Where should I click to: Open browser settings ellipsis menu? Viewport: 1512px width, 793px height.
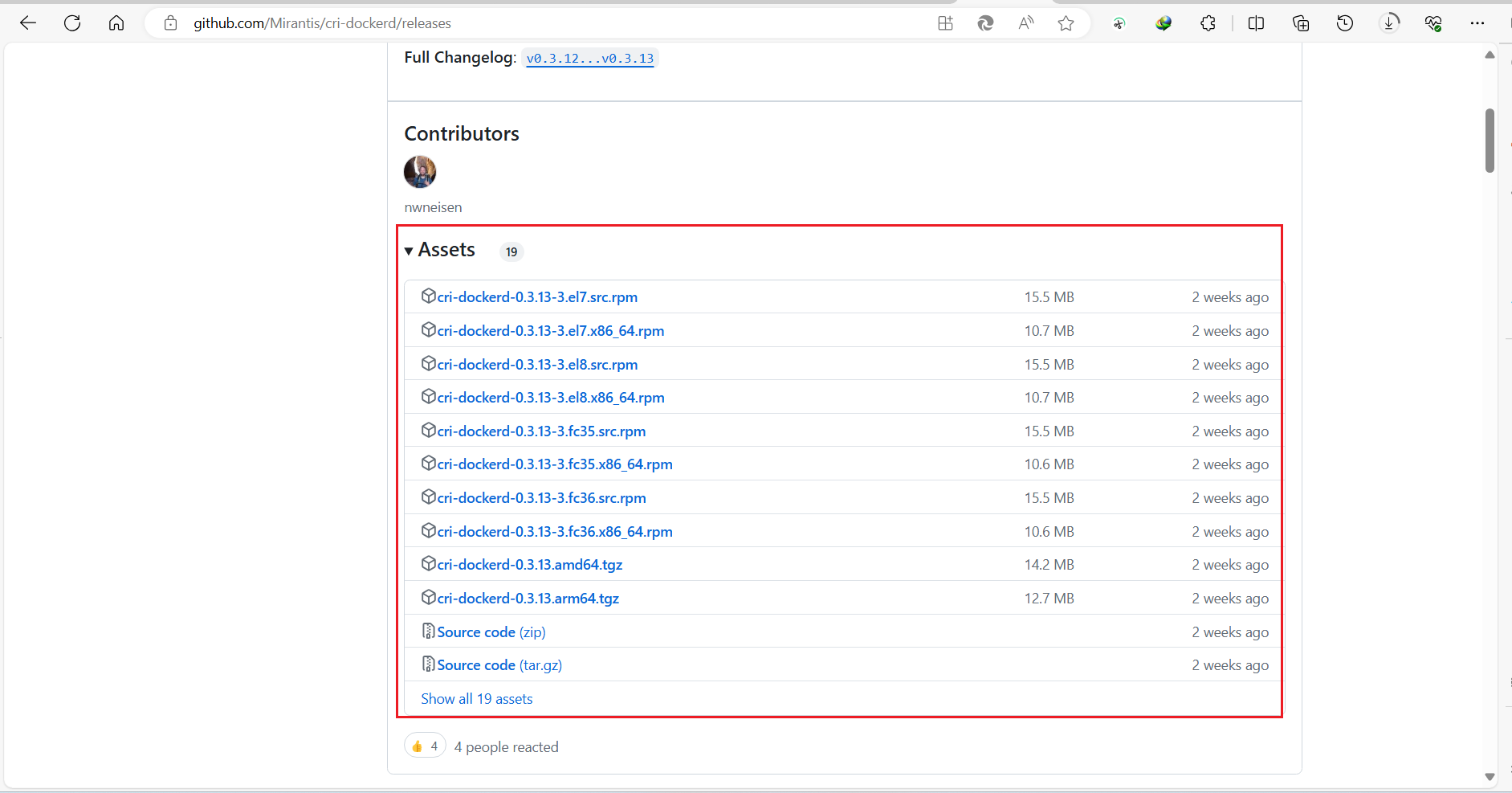1477,23
